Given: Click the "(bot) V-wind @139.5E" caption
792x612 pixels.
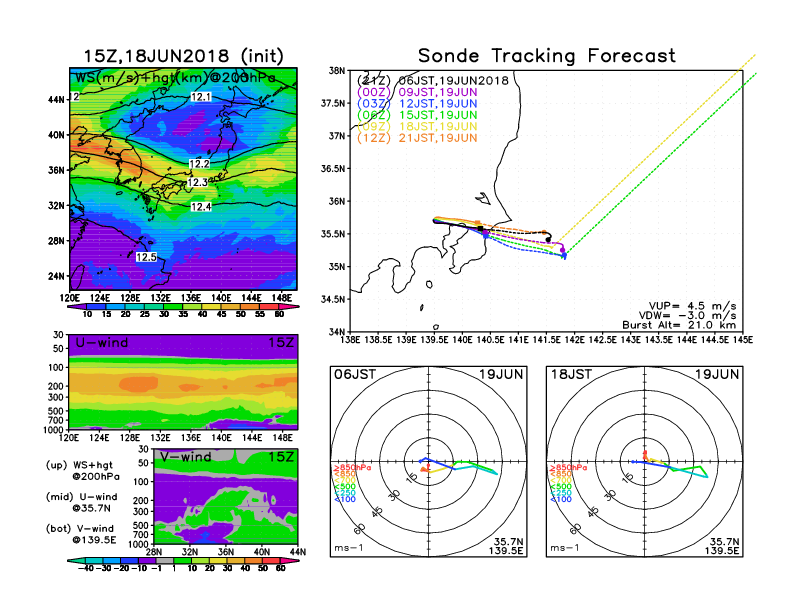Looking at the screenshot, I should [81, 534].
